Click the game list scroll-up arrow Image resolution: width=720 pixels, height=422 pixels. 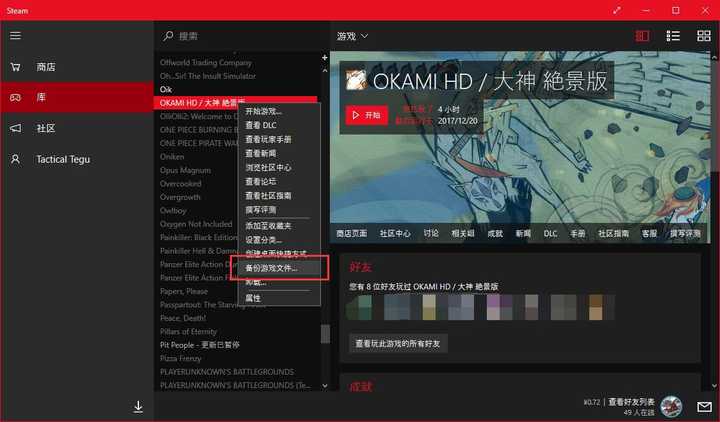(325, 71)
